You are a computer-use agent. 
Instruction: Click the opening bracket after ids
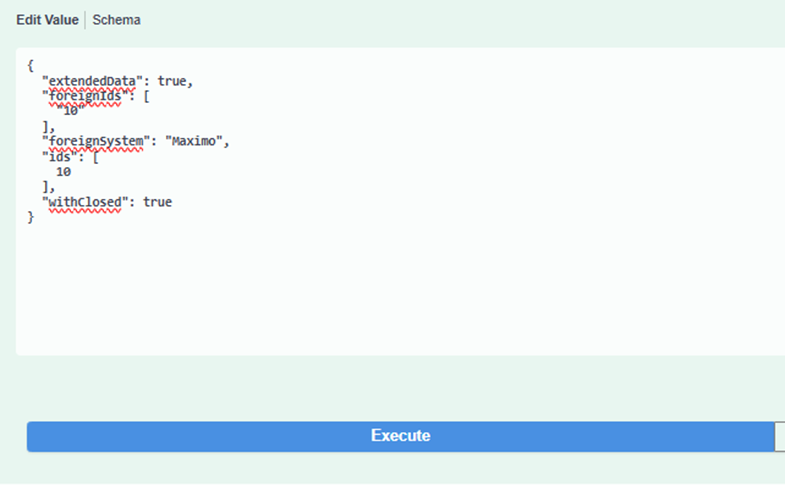[95, 157]
